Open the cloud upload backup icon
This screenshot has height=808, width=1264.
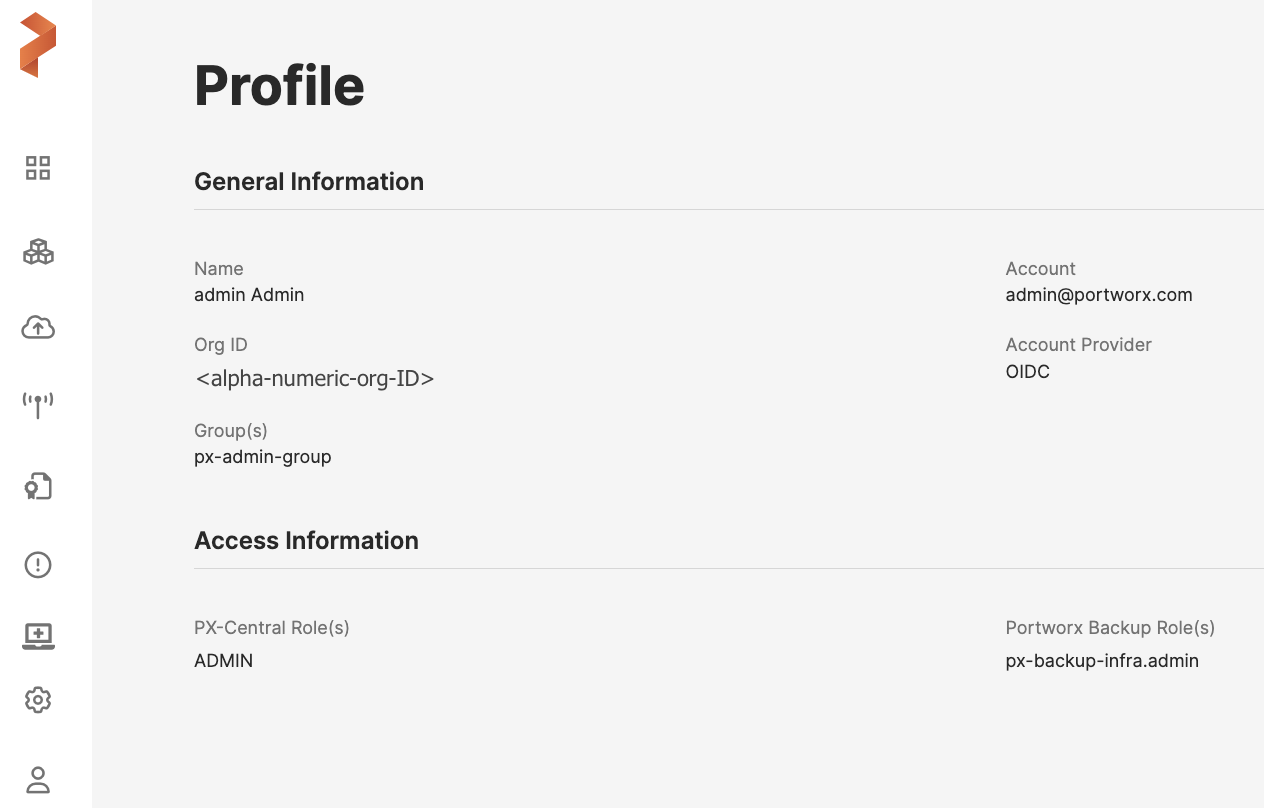38,327
